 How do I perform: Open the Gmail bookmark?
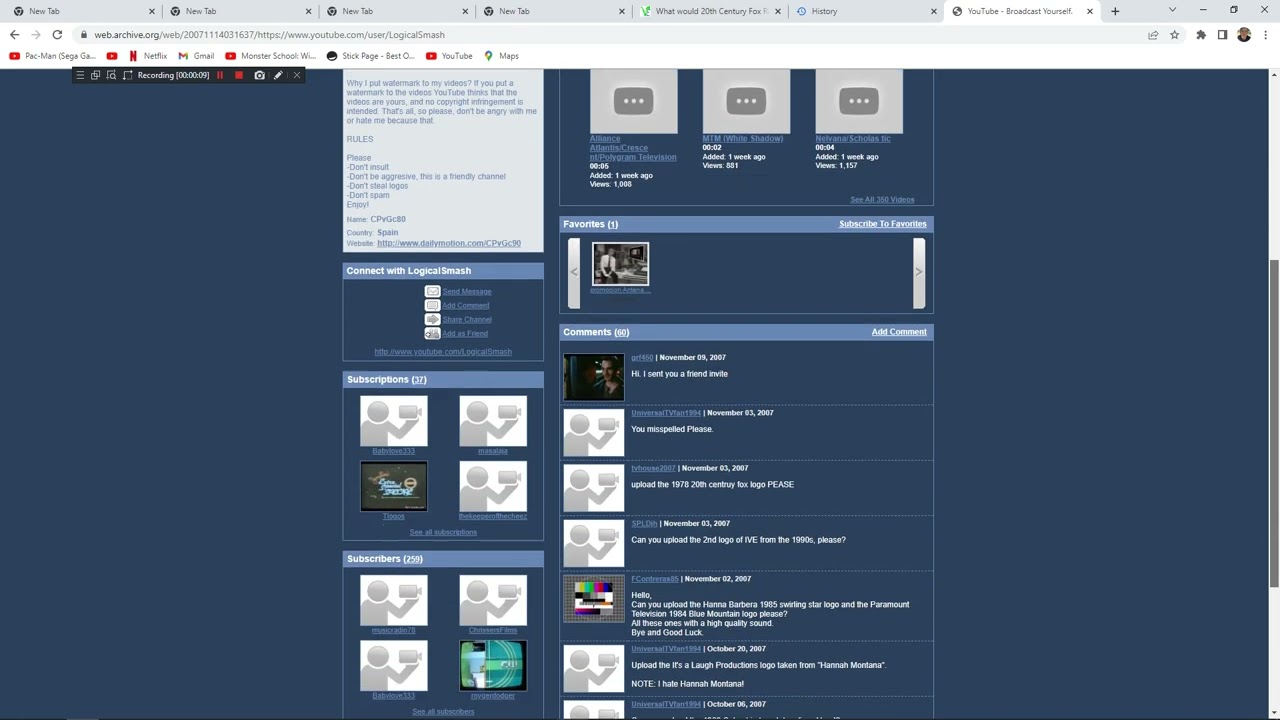[196, 56]
